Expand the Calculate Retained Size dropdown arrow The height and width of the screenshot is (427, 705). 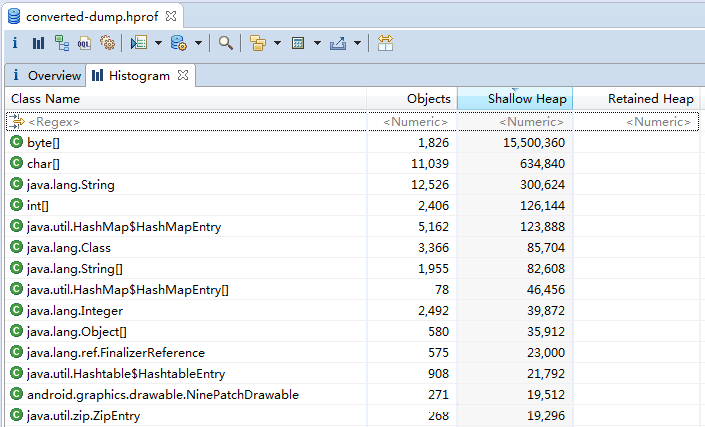[x=317, y=43]
